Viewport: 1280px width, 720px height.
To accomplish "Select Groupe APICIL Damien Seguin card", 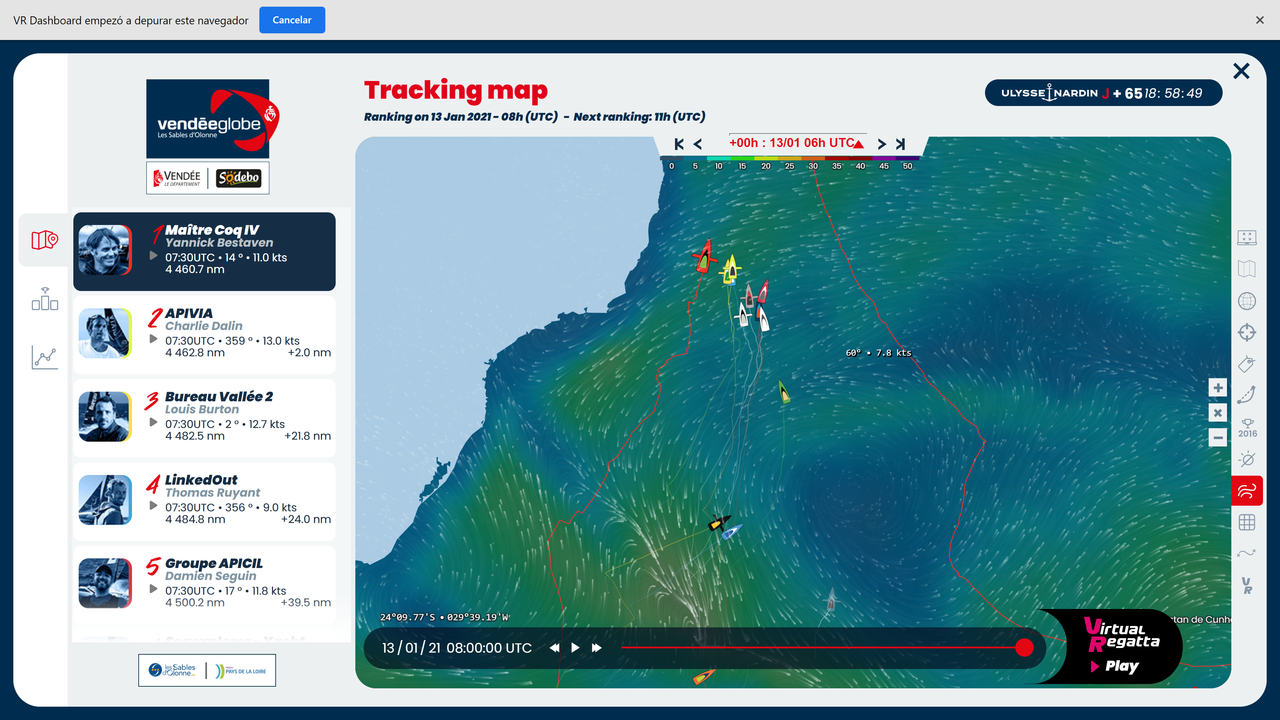I will 204,583.
